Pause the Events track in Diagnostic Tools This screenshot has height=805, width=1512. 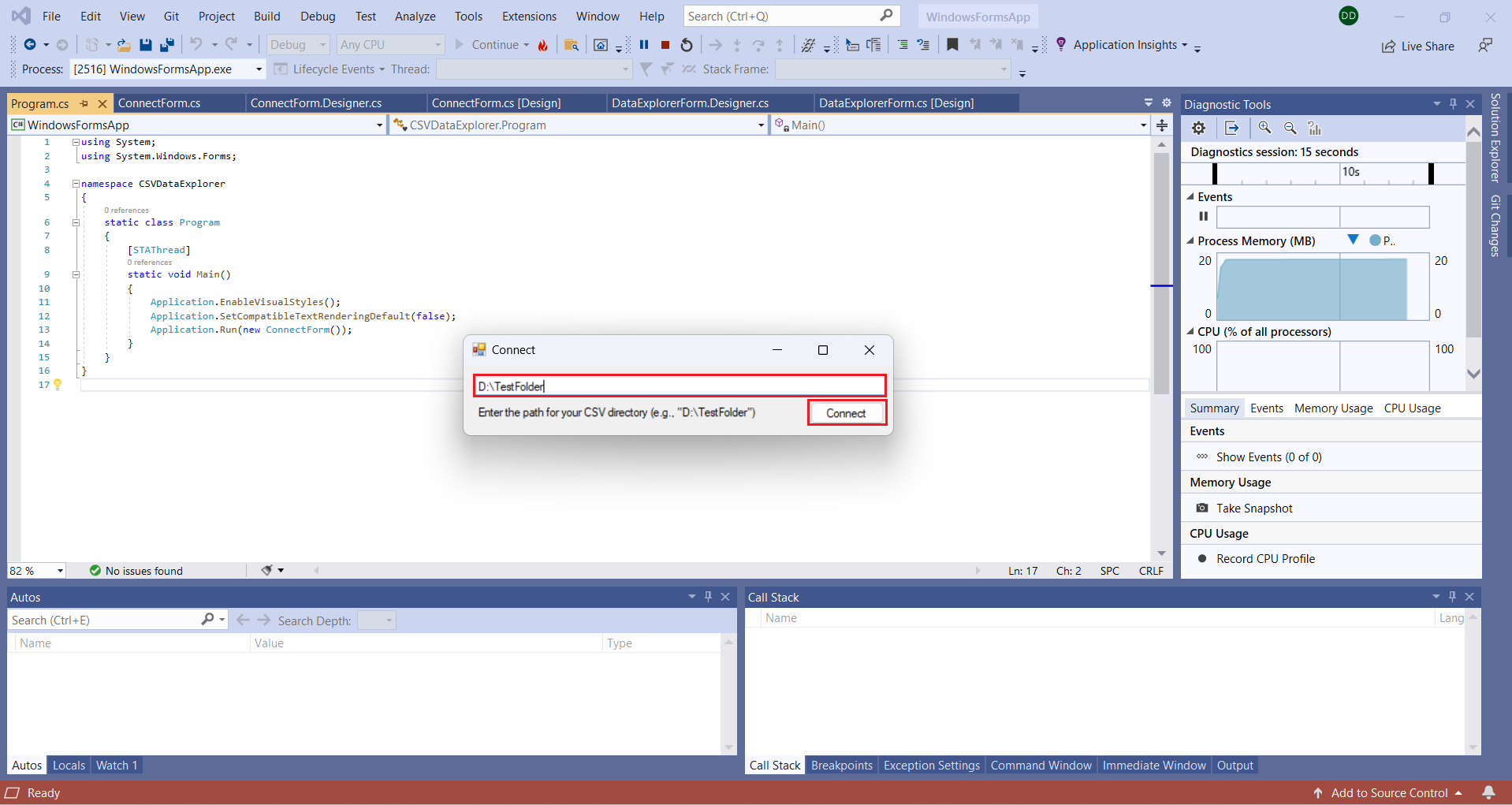point(1203,216)
